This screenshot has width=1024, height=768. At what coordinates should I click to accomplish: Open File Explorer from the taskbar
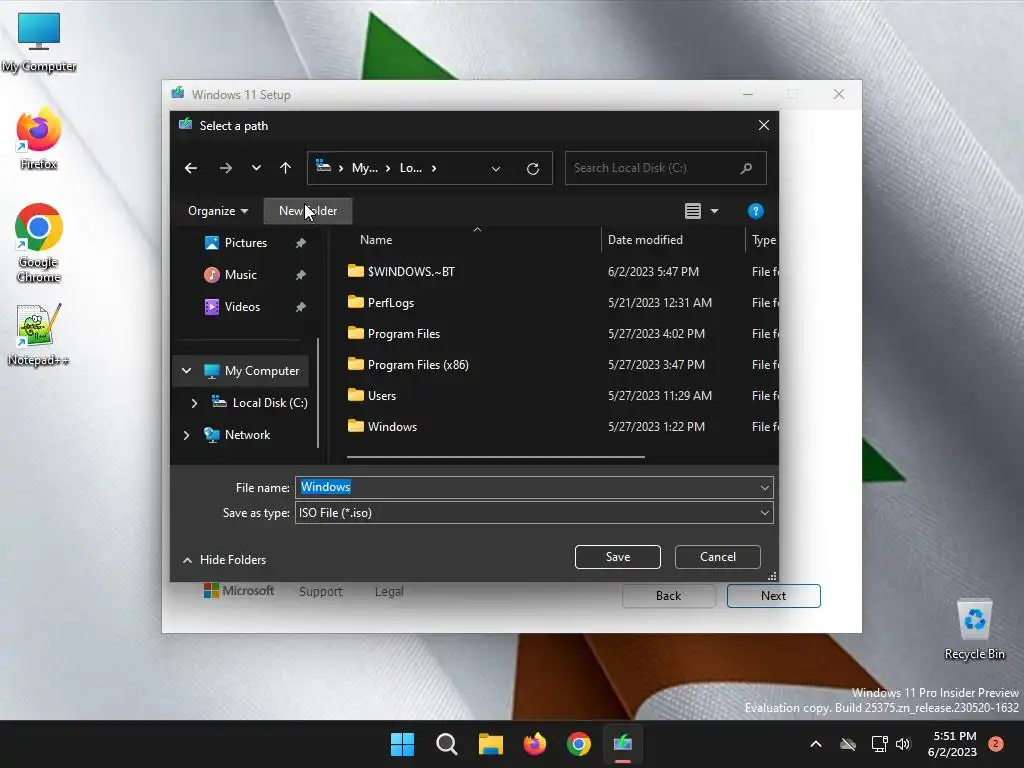490,744
